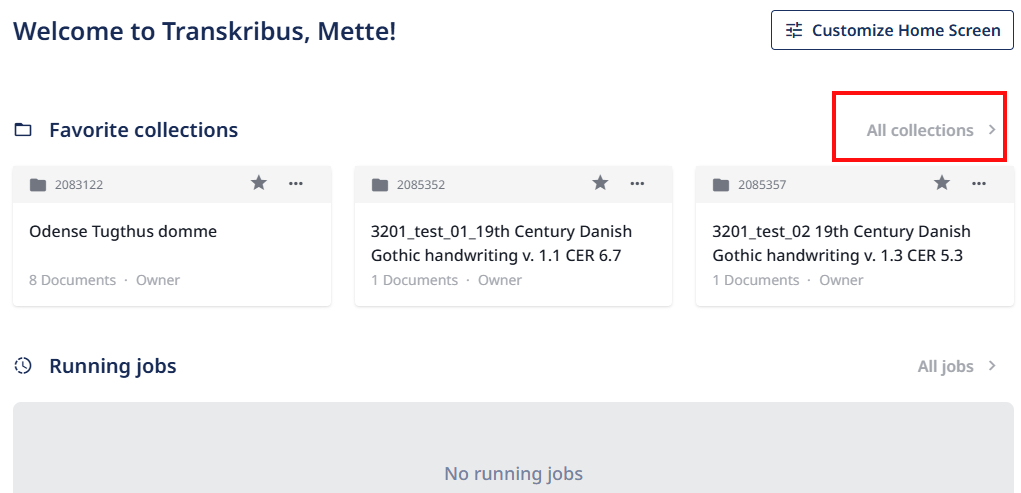The height and width of the screenshot is (493, 1021).
Task: Click folder icon labeled 2085352
Action: [x=380, y=184]
